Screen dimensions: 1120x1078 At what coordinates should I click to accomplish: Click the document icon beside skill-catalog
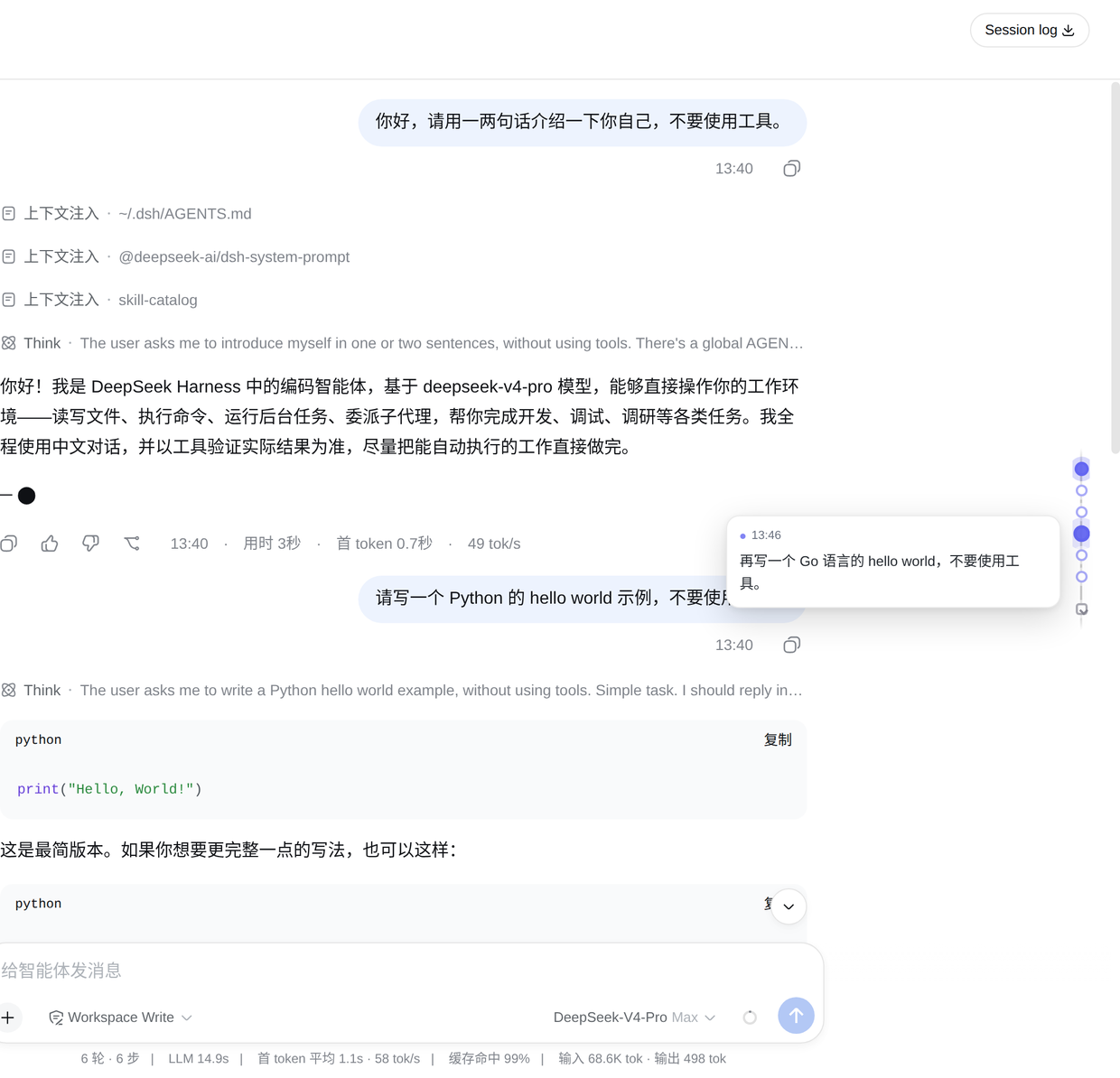9,300
